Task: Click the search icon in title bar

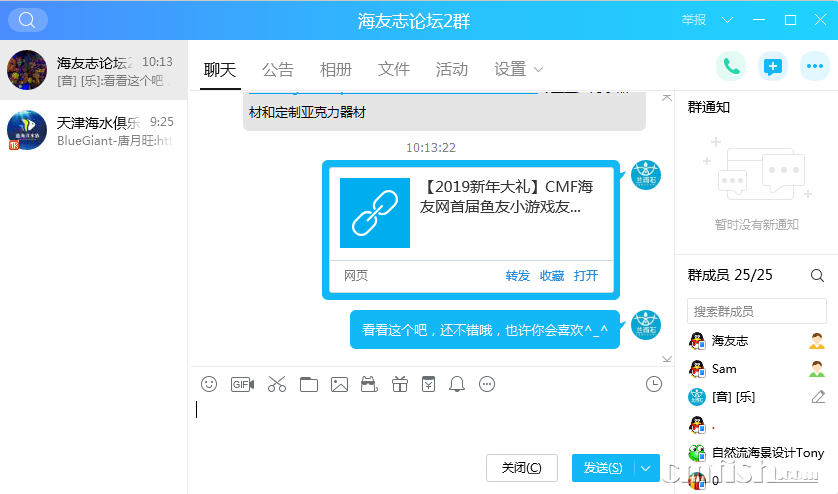Action: pos(27,20)
